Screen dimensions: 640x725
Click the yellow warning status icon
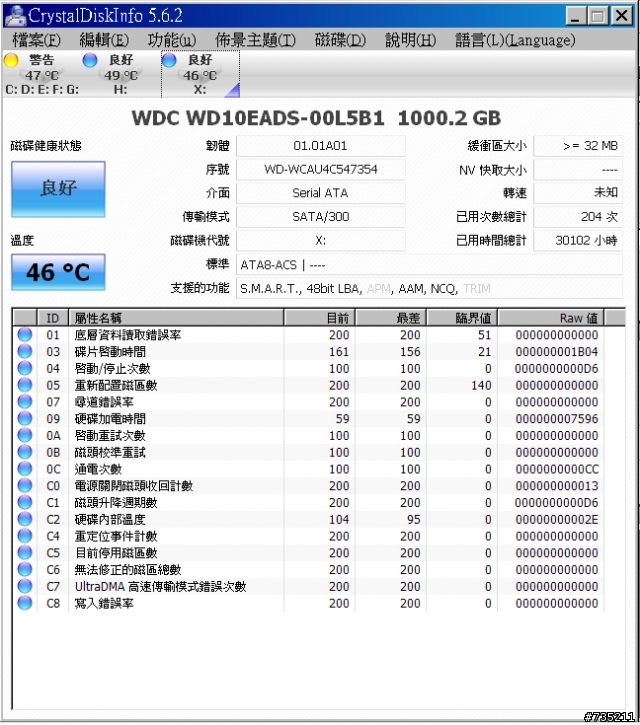tap(11, 60)
